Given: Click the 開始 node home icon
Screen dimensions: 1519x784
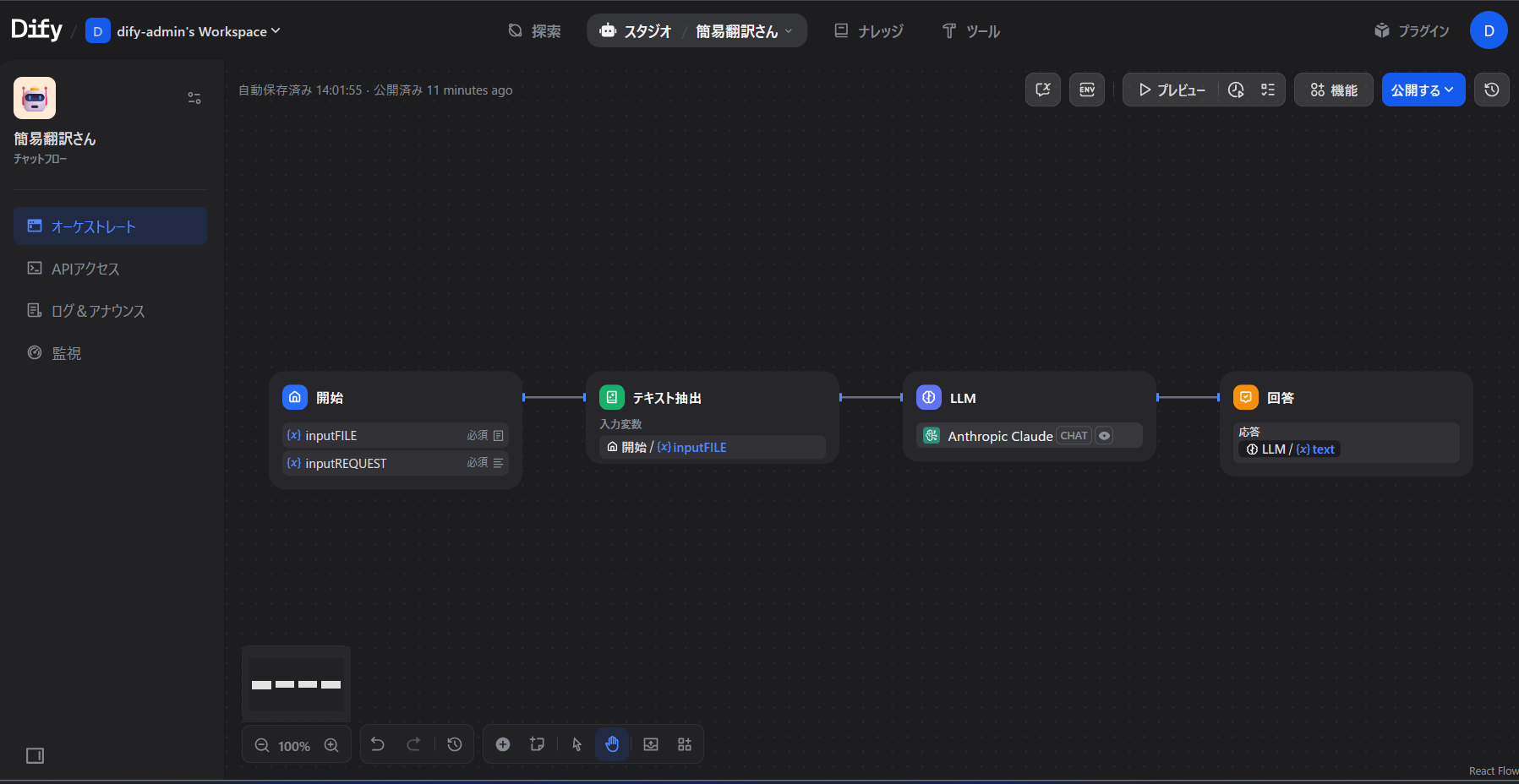Looking at the screenshot, I should (x=295, y=397).
